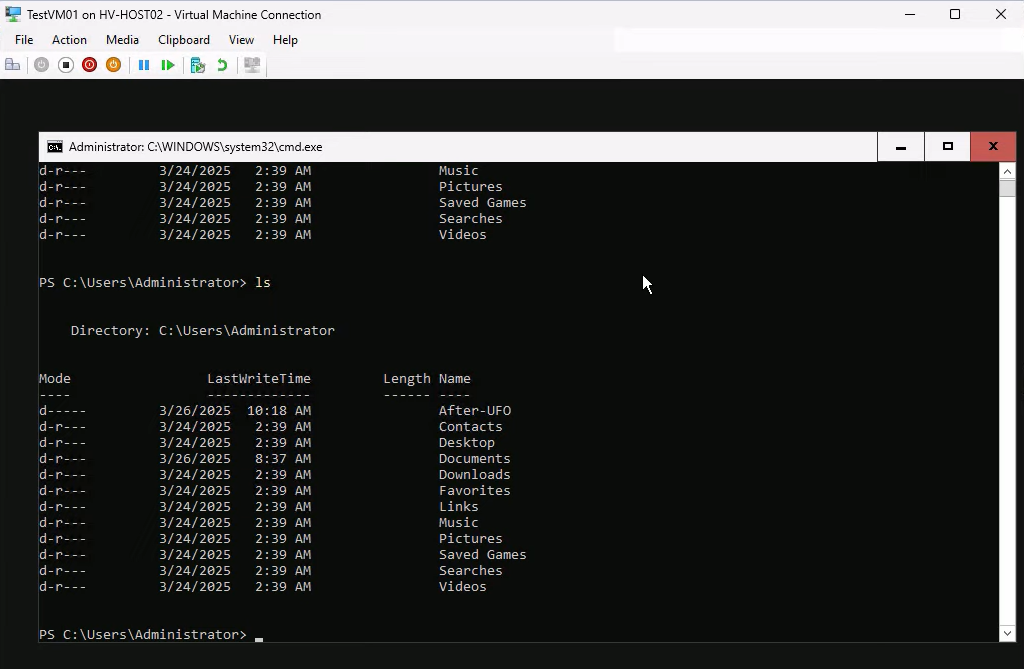The image size is (1024, 669).
Task: Maximize the Virtual Machine Connection window
Action: coord(955,14)
